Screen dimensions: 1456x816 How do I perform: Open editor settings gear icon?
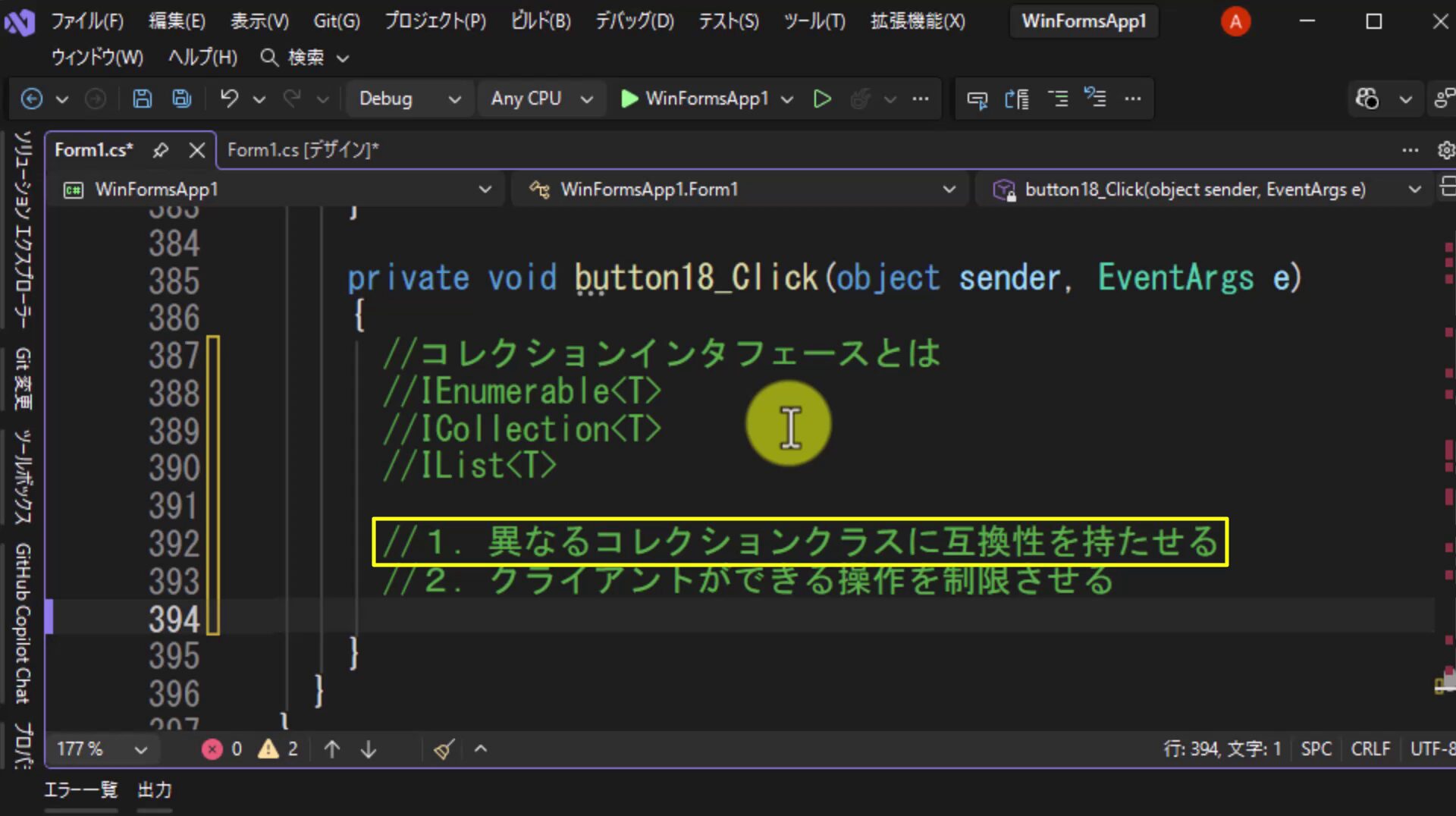(1446, 150)
